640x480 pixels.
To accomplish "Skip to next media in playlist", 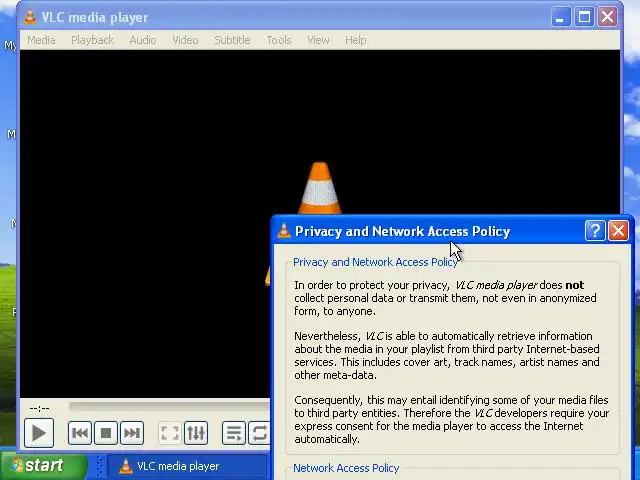I will pyautogui.click(x=131, y=433).
